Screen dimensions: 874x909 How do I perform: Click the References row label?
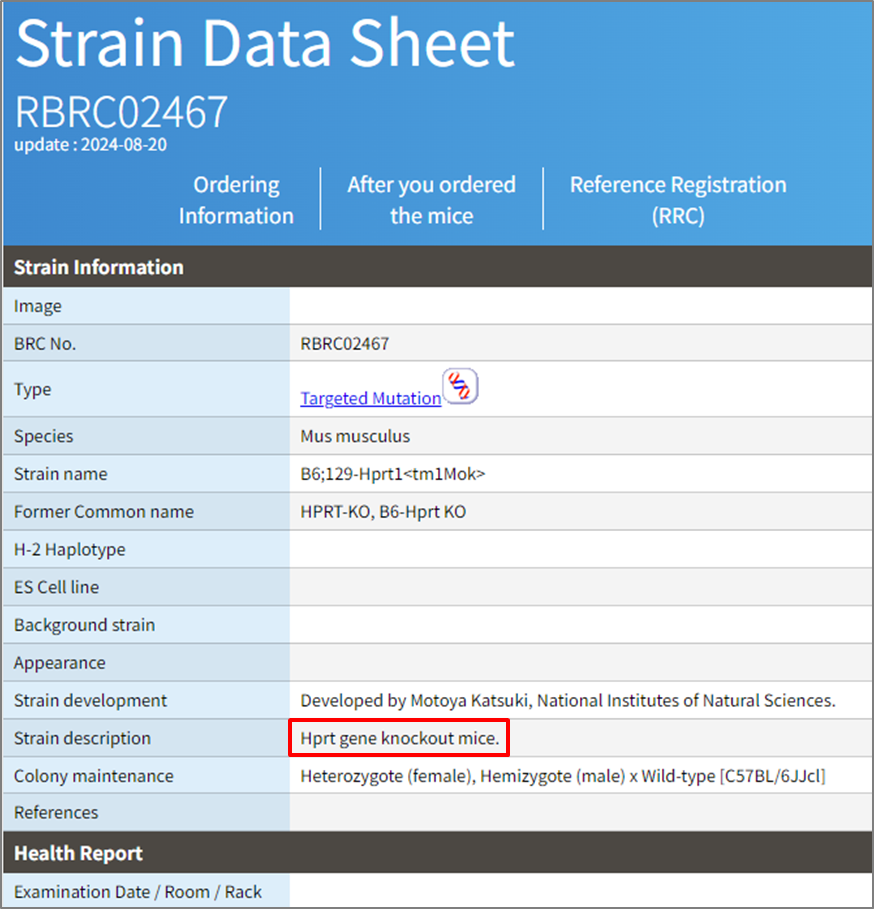pyautogui.click(x=56, y=813)
